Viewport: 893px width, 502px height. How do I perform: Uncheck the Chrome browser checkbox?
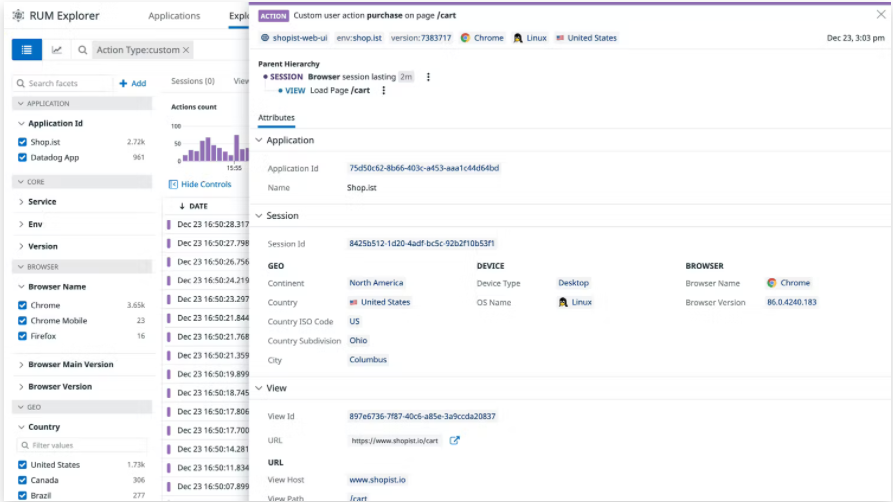[x=22, y=305]
